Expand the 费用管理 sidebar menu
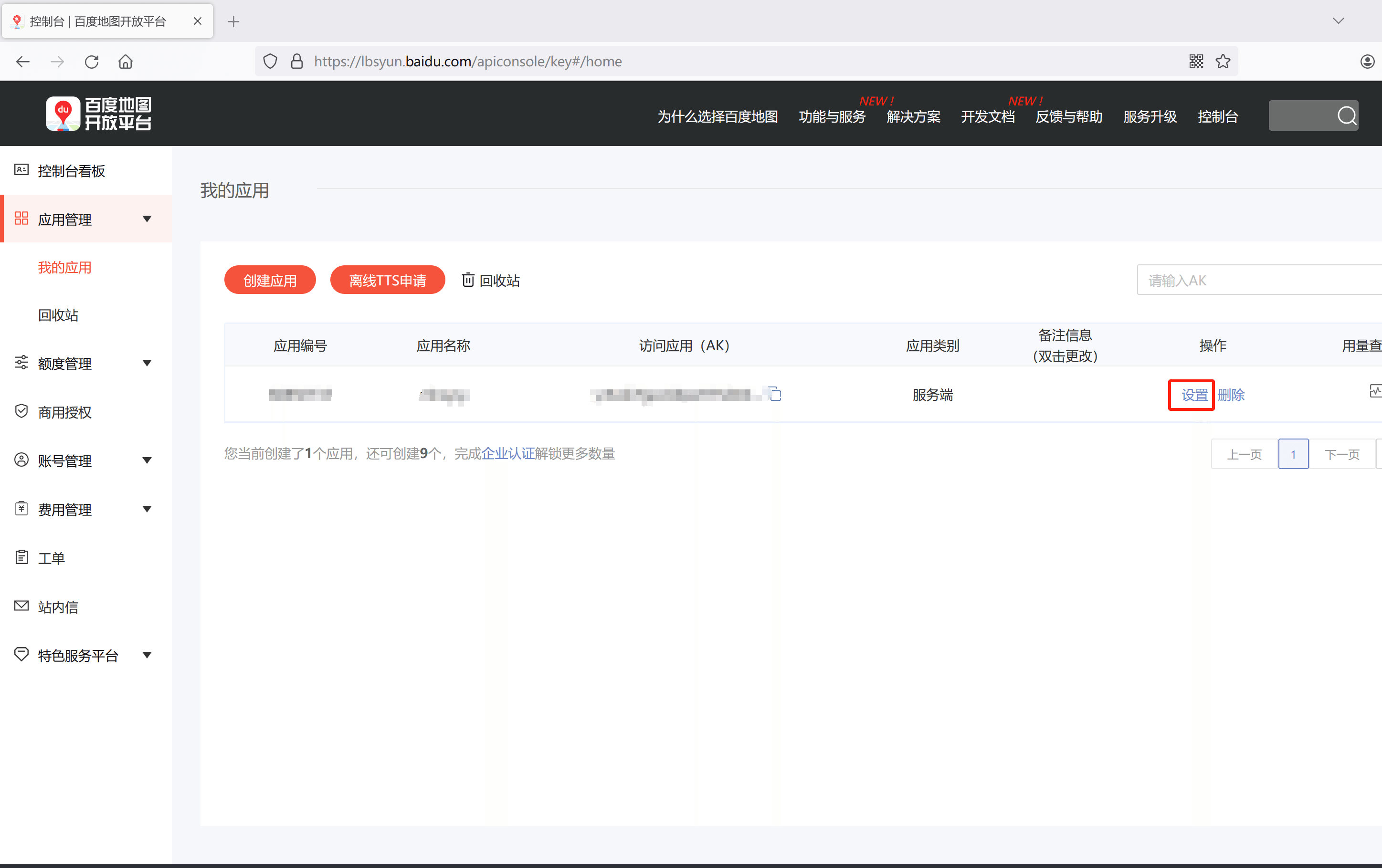The height and width of the screenshot is (868, 1382). (147, 510)
